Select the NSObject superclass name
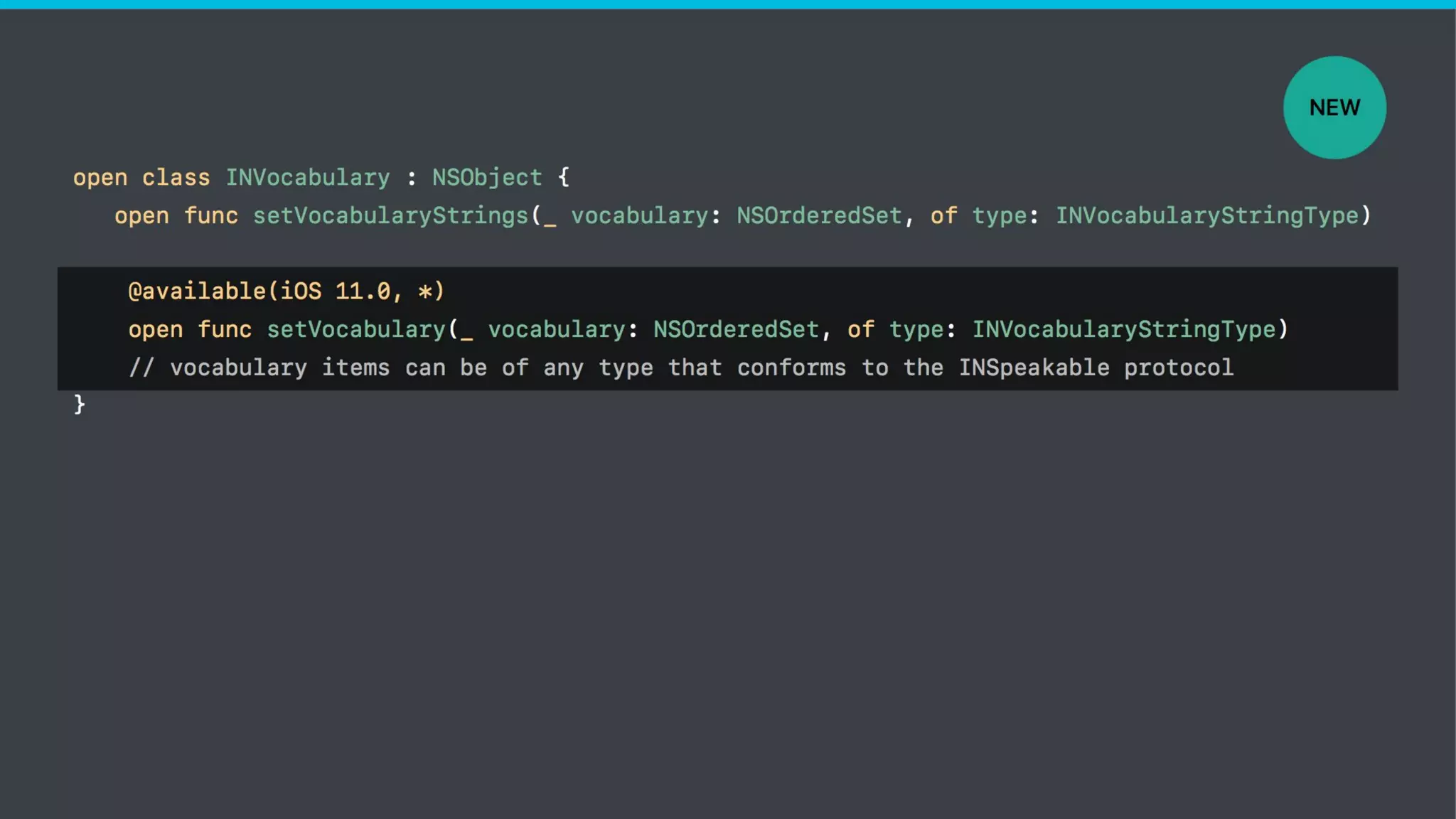 (486, 177)
